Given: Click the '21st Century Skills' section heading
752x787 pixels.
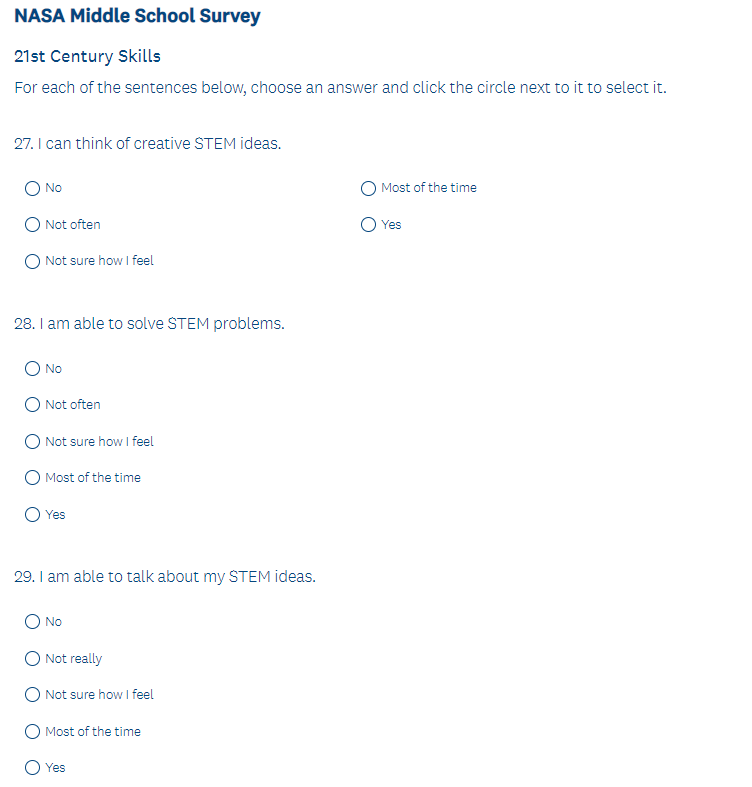Looking at the screenshot, I should pos(87,56).
